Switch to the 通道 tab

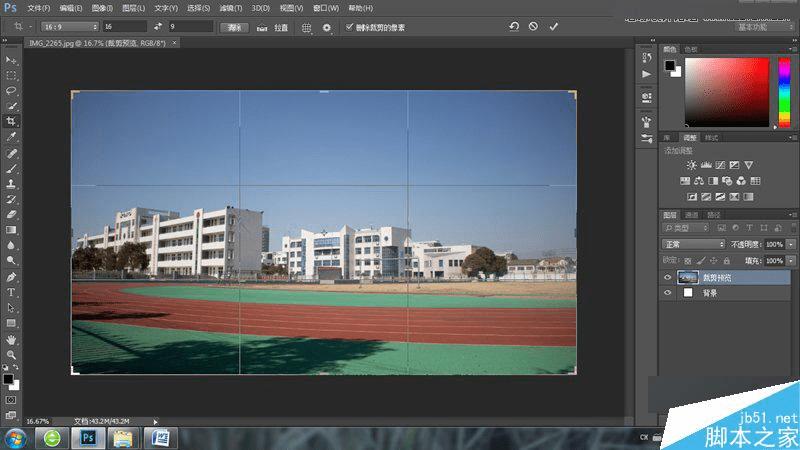coord(691,215)
